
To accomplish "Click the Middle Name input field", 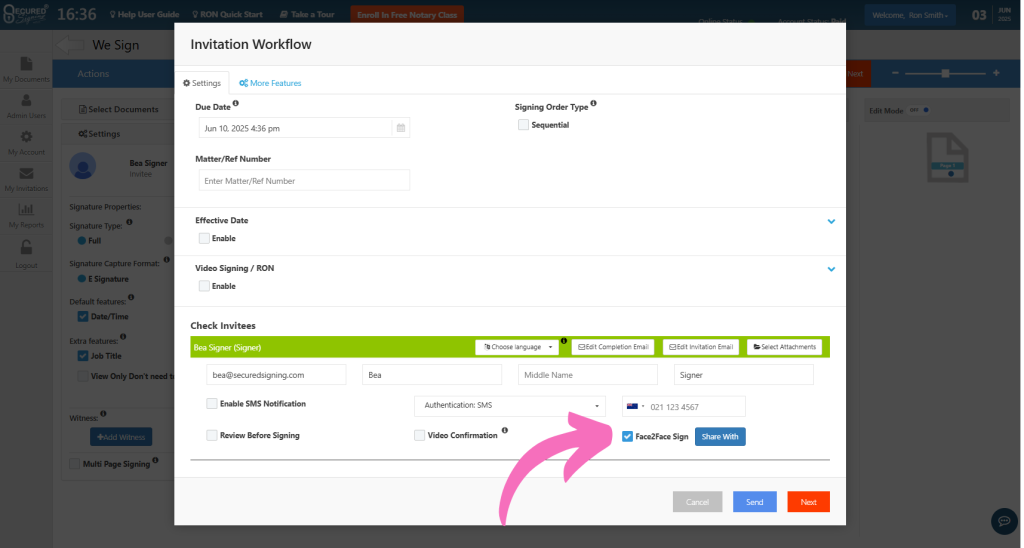I will point(587,375).
